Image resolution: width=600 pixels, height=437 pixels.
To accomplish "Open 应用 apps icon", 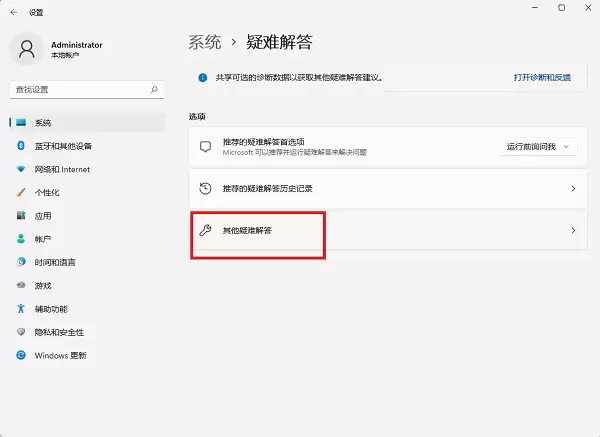I will pos(21,215).
